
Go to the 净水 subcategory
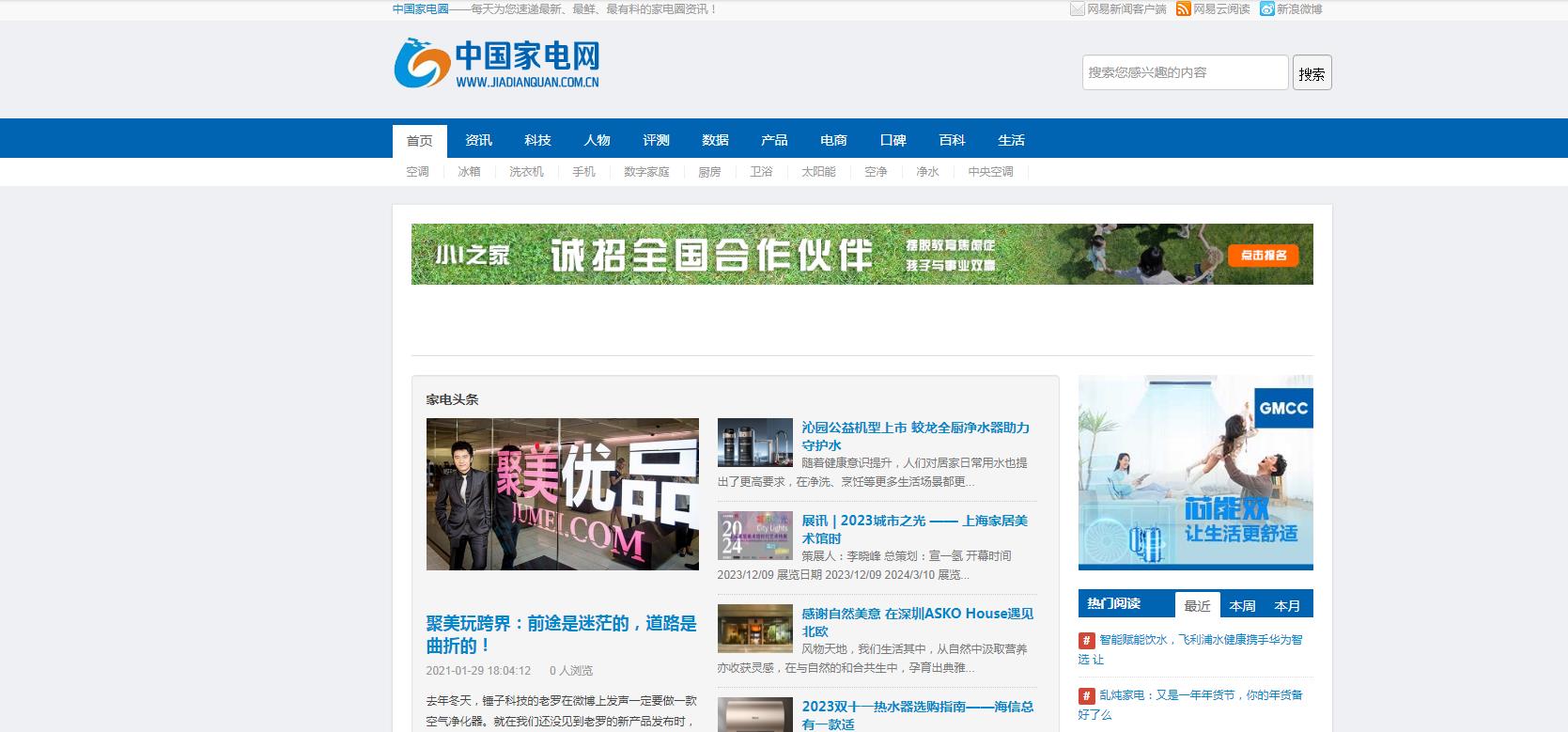click(927, 172)
